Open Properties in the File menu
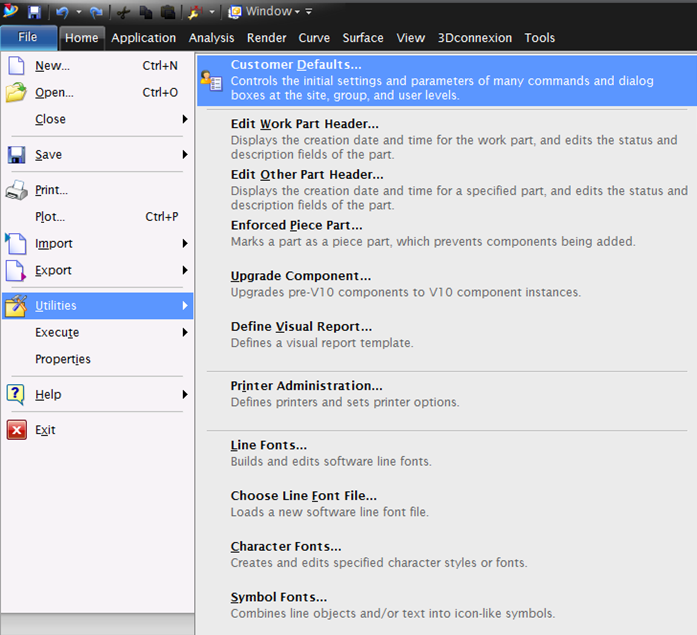The width and height of the screenshot is (697, 635). pos(63,359)
